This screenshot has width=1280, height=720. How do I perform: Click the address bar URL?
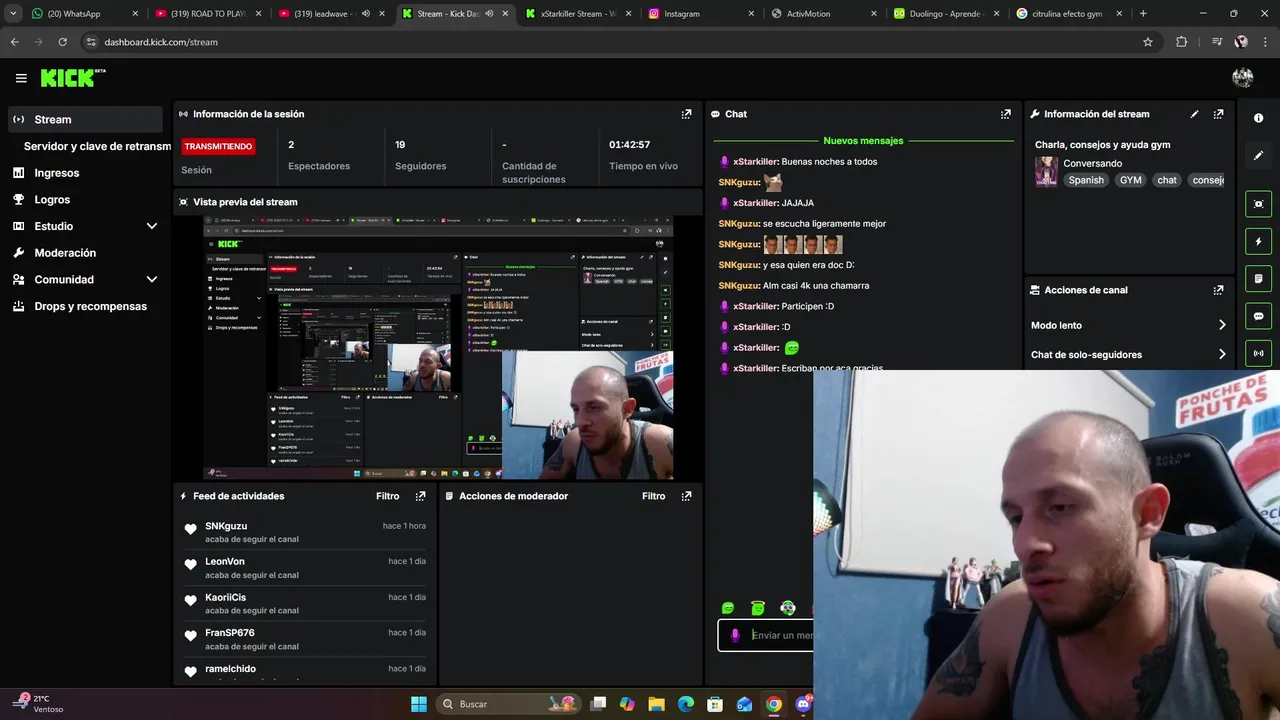pyautogui.click(x=161, y=42)
